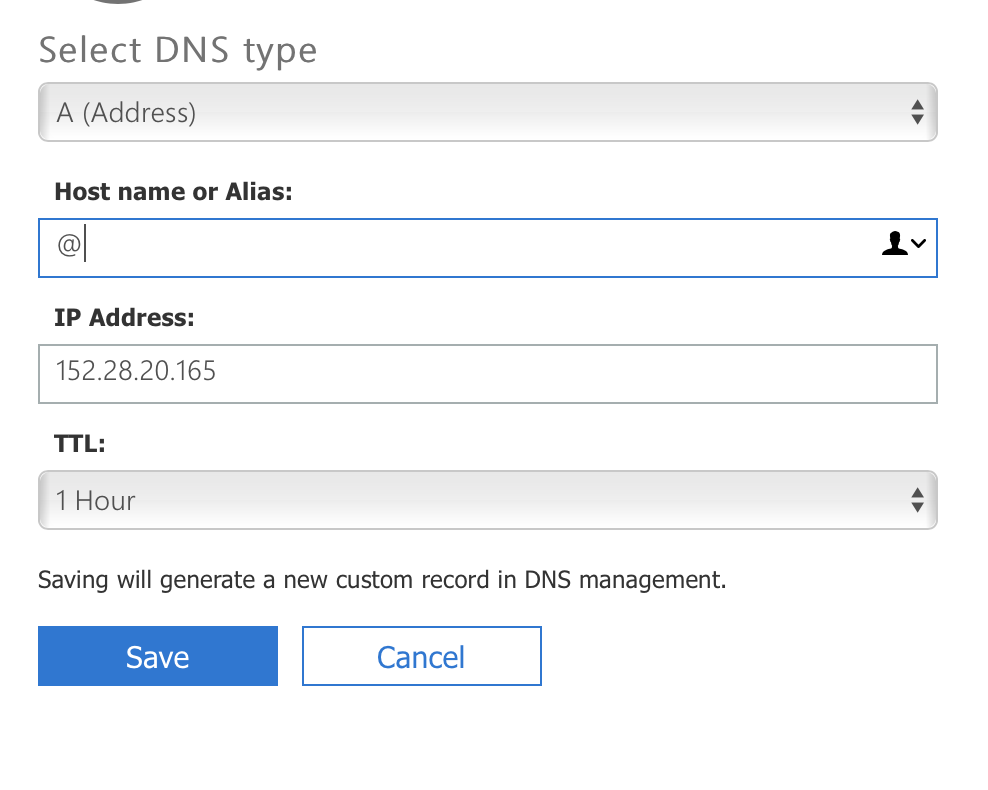Viewport: 988px width, 790px height.
Task: Click the 'IP Address:' label
Action: click(x=124, y=318)
